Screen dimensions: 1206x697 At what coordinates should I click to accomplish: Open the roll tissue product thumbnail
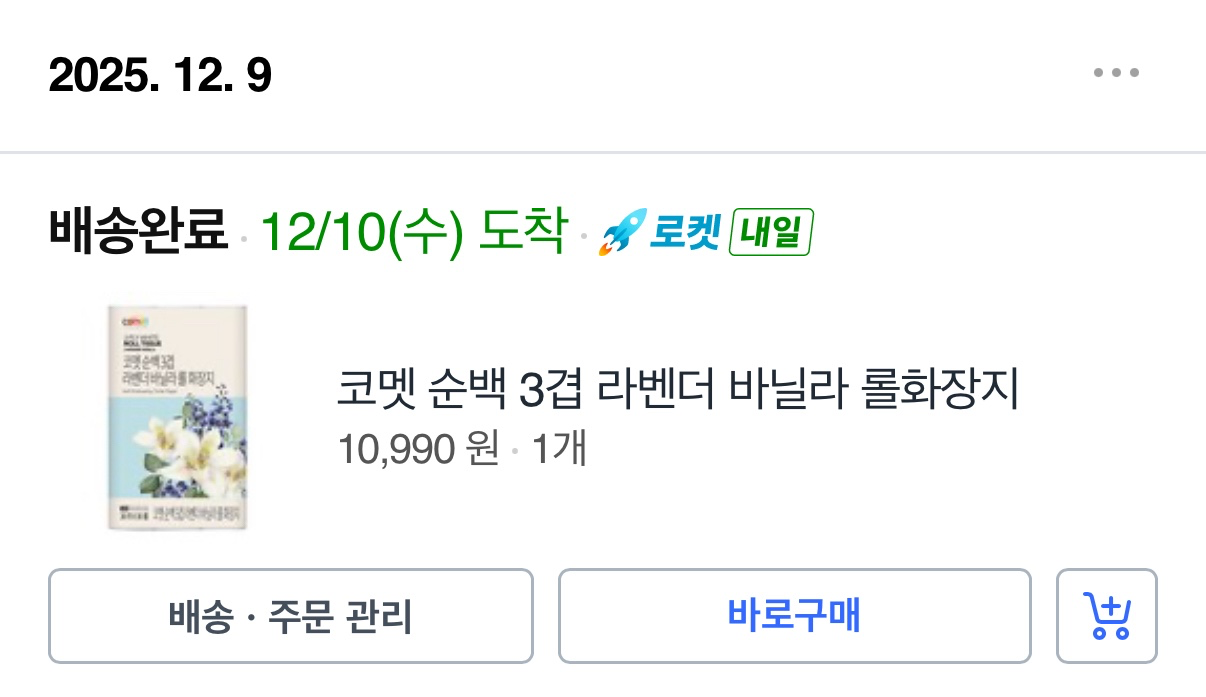tap(178, 417)
